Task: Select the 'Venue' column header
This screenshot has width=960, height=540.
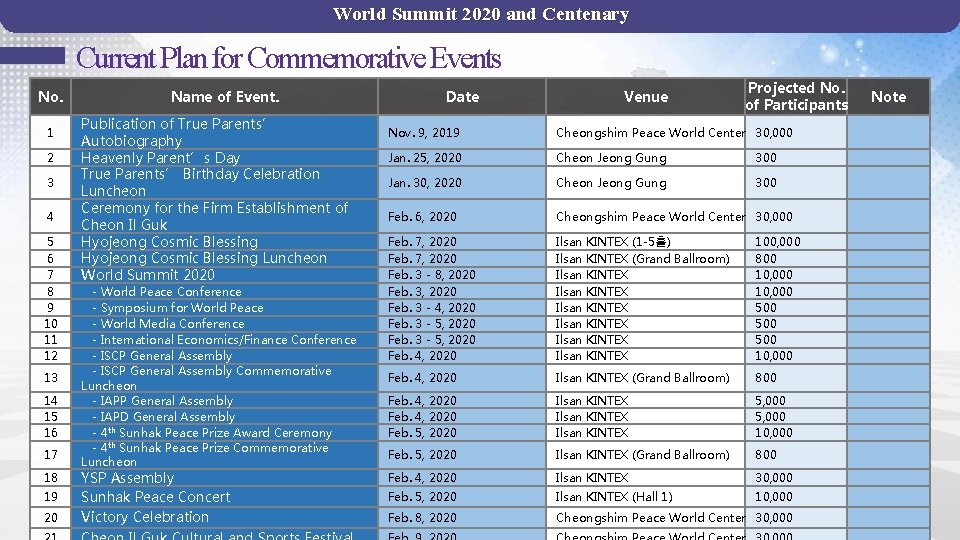Action: click(645, 97)
